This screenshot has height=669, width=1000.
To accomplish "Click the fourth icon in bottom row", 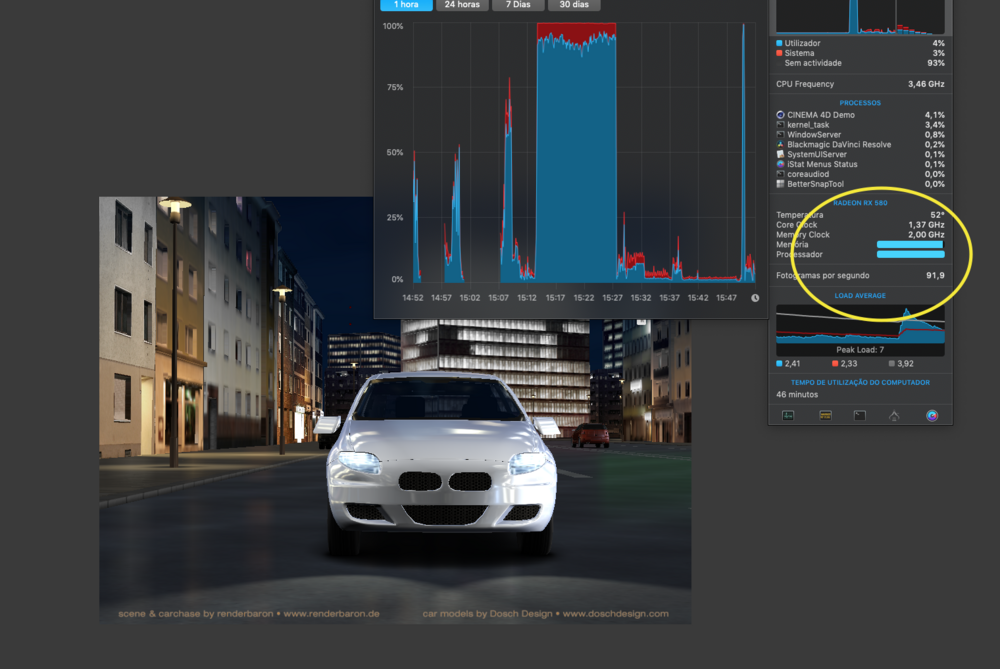I will 894,415.
